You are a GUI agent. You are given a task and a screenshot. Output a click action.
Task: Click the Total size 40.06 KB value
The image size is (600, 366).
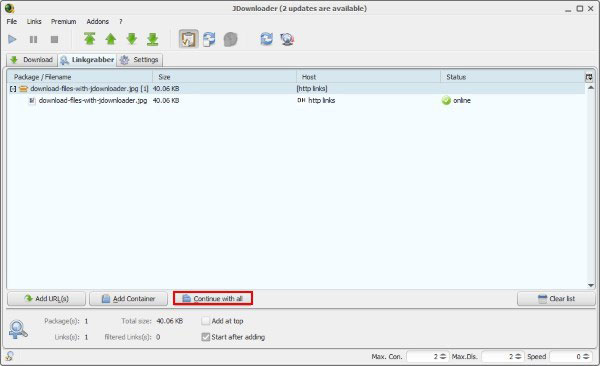(x=170, y=321)
